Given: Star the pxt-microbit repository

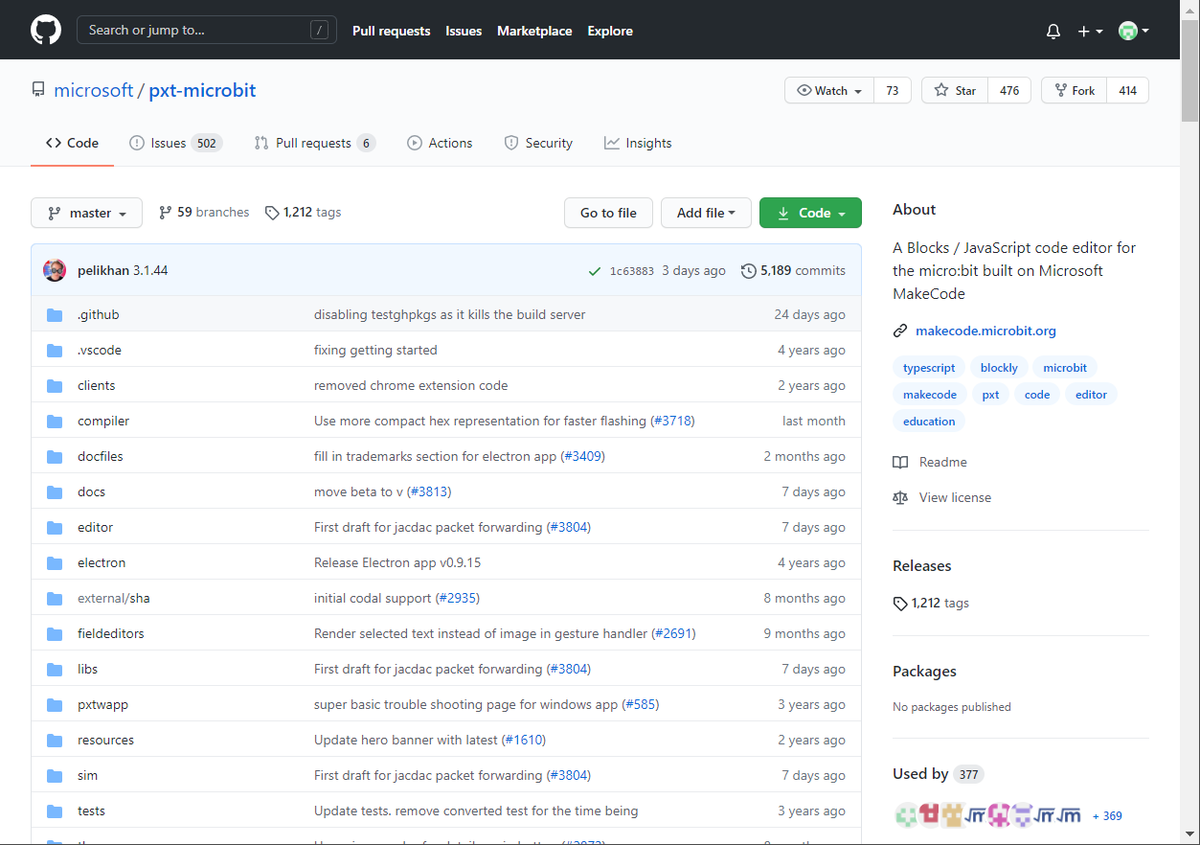Looking at the screenshot, I should pos(955,90).
